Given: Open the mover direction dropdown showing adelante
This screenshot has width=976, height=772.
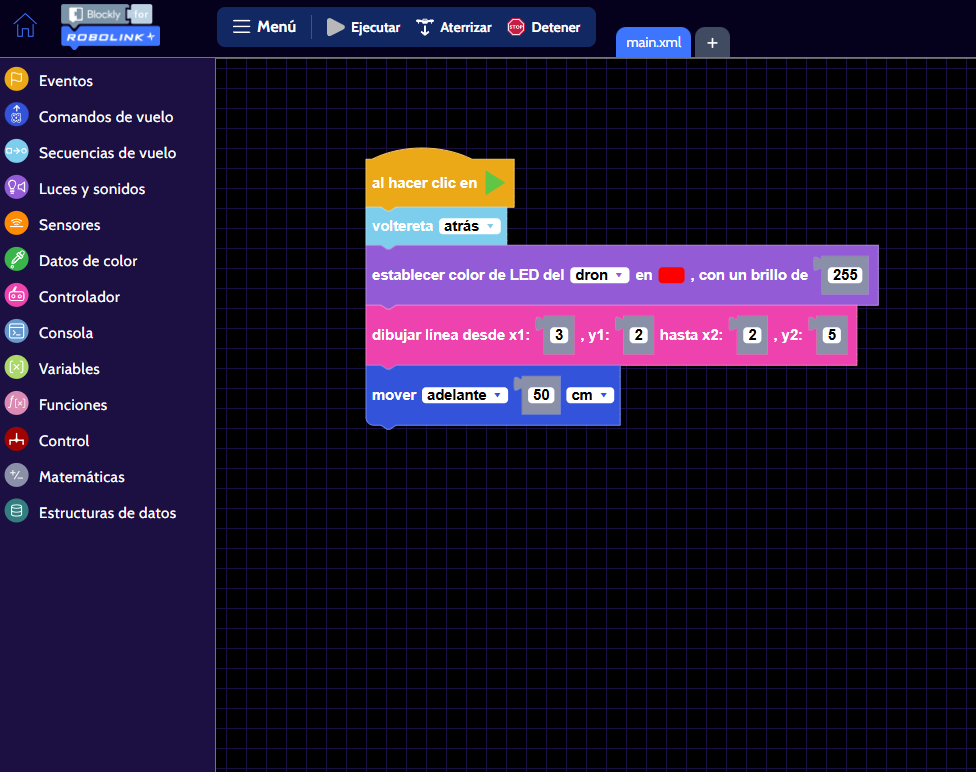Looking at the screenshot, I should tap(465, 395).
